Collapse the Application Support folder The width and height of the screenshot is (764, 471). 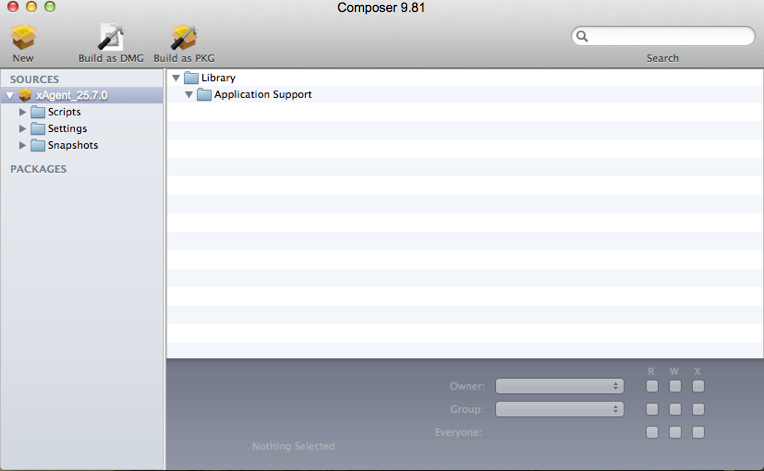[x=189, y=94]
